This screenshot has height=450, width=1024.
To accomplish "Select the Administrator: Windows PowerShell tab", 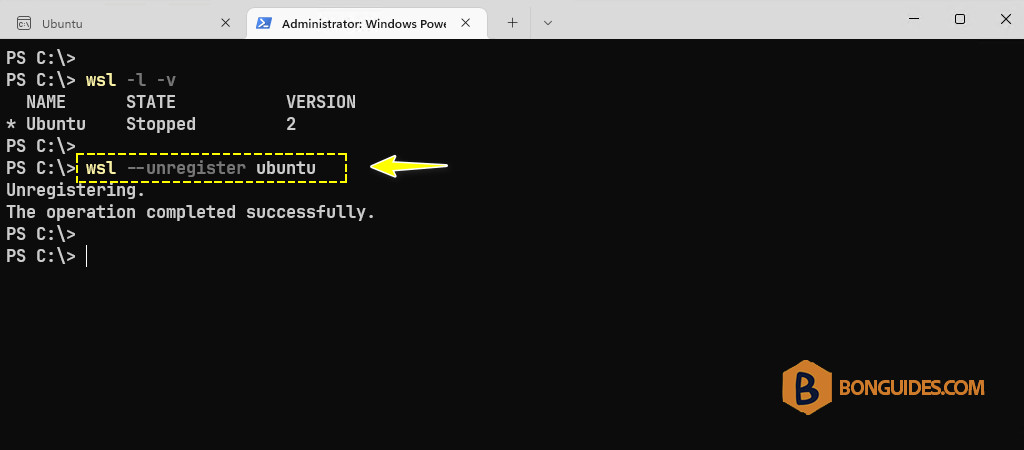I will tap(366, 23).
